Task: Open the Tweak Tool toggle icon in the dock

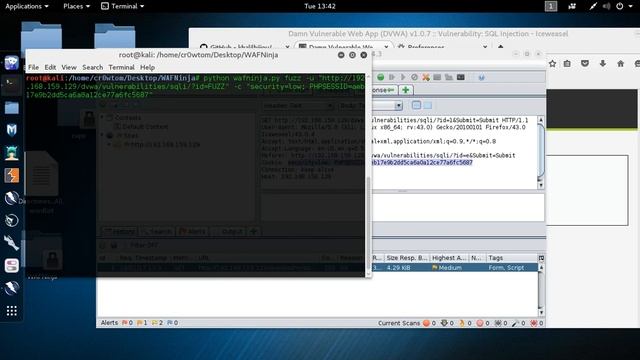Action: click(x=11, y=266)
